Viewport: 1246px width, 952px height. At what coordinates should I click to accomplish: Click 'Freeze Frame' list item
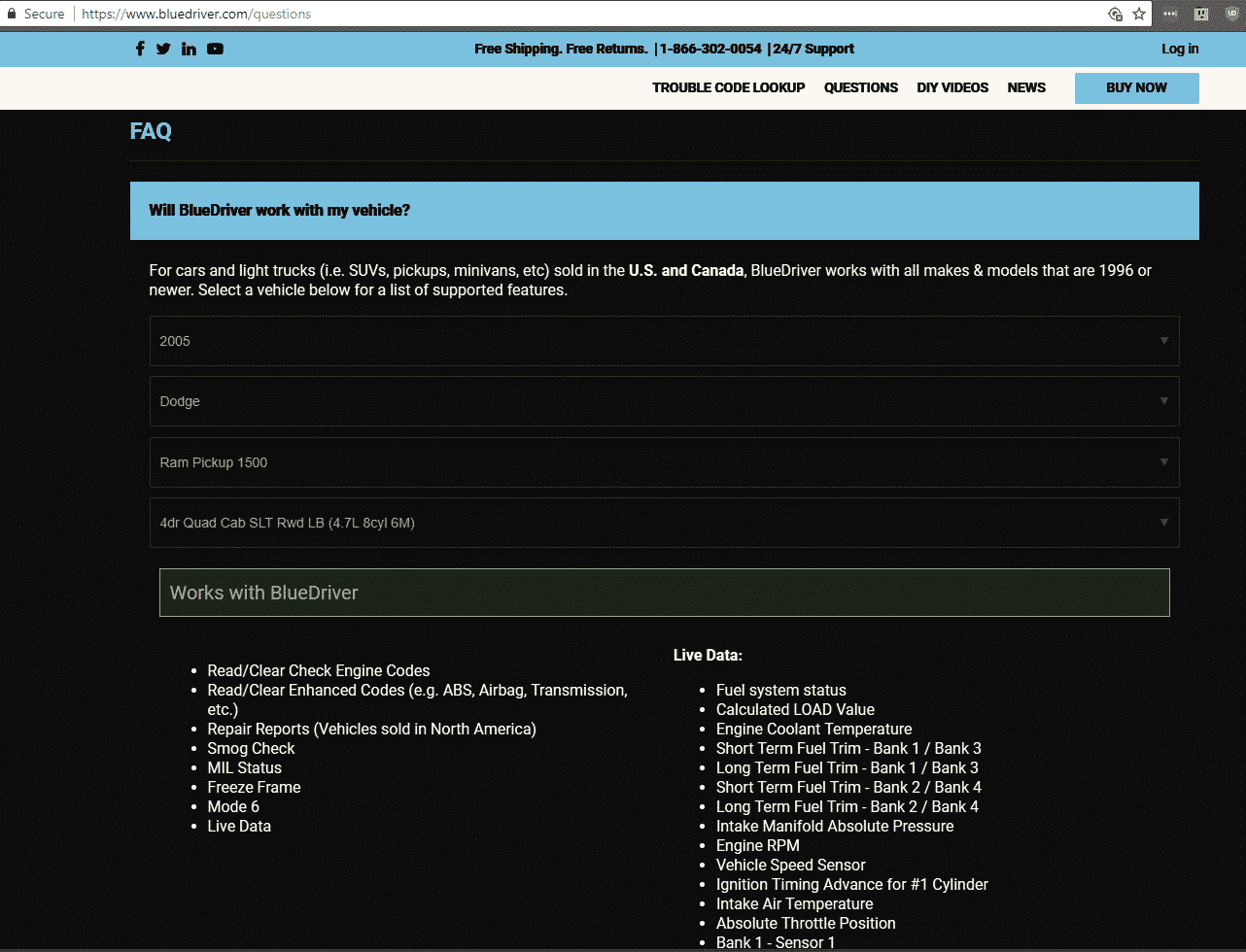(x=254, y=787)
